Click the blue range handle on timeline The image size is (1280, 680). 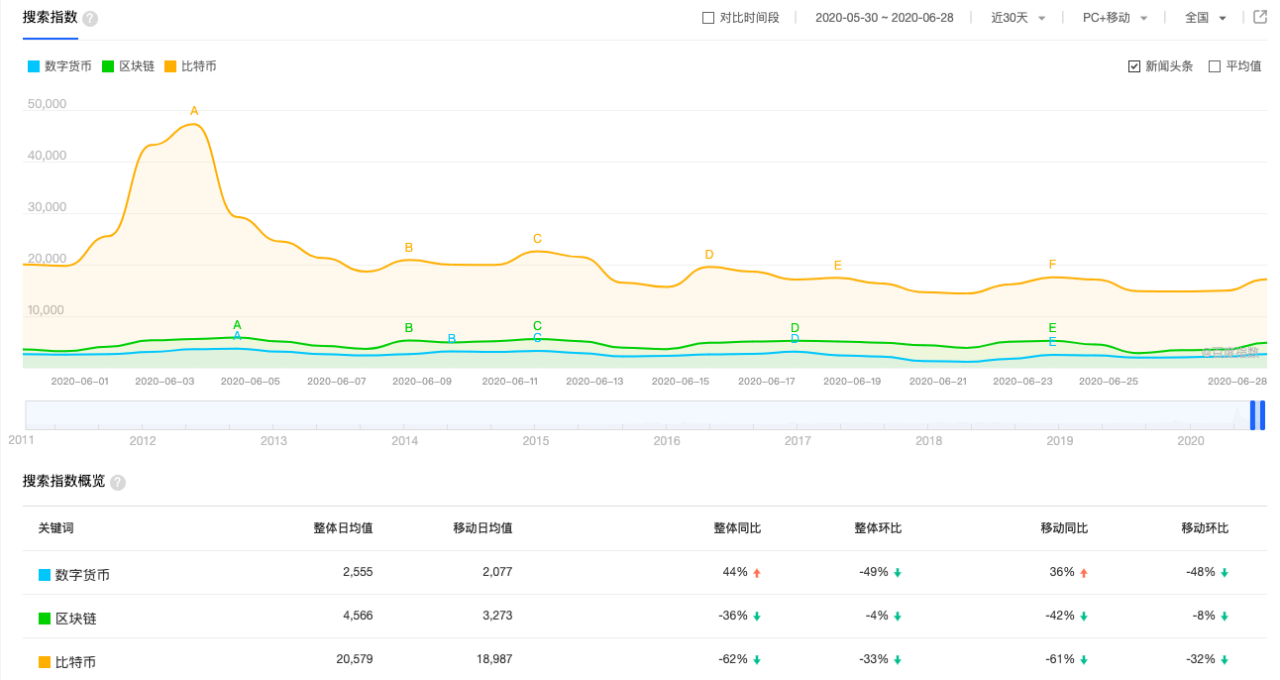(x=1257, y=415)
